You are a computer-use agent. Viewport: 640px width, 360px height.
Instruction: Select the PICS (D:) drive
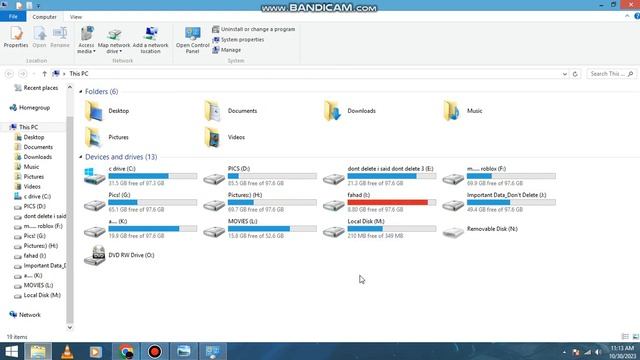(260, 176)
